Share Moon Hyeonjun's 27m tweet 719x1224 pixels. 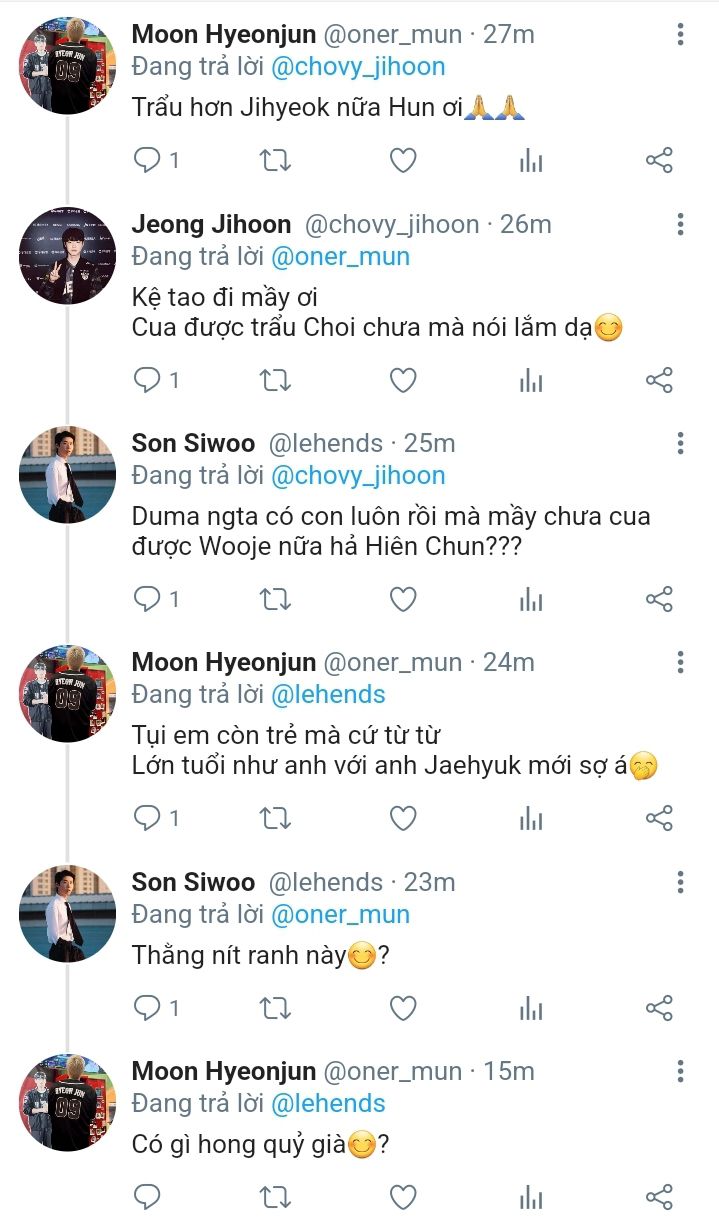click(x=659, y=160)
